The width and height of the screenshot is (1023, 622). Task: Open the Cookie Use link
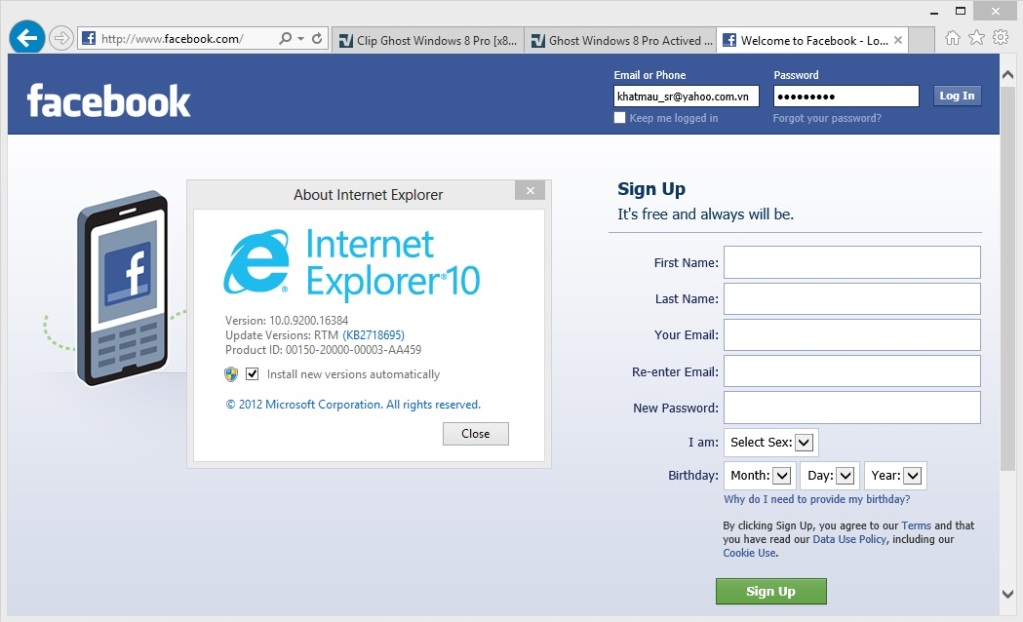750,553
